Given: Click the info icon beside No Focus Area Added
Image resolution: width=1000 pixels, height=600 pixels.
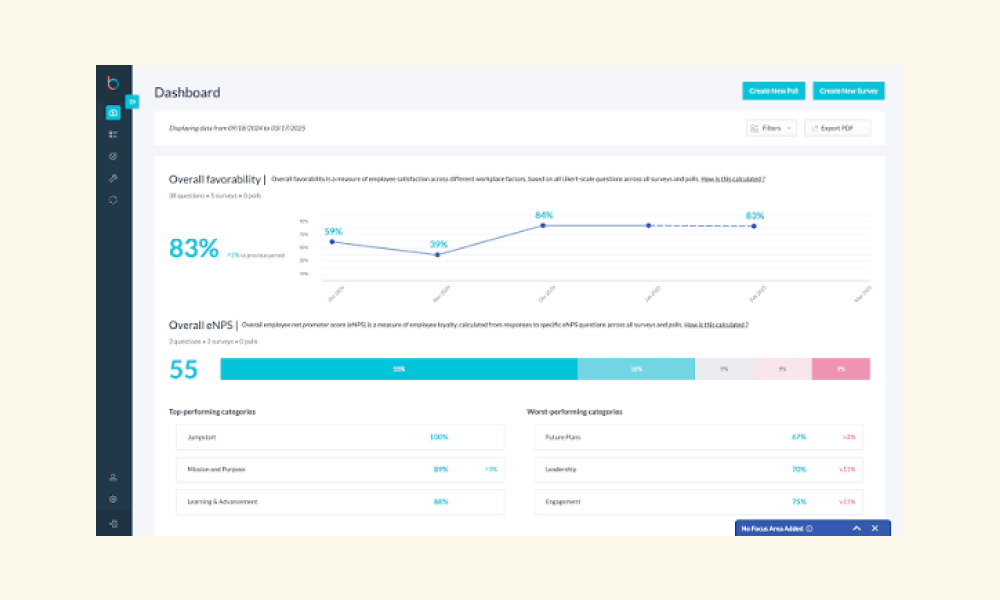Looking at the screenshot, I should 809,529.
